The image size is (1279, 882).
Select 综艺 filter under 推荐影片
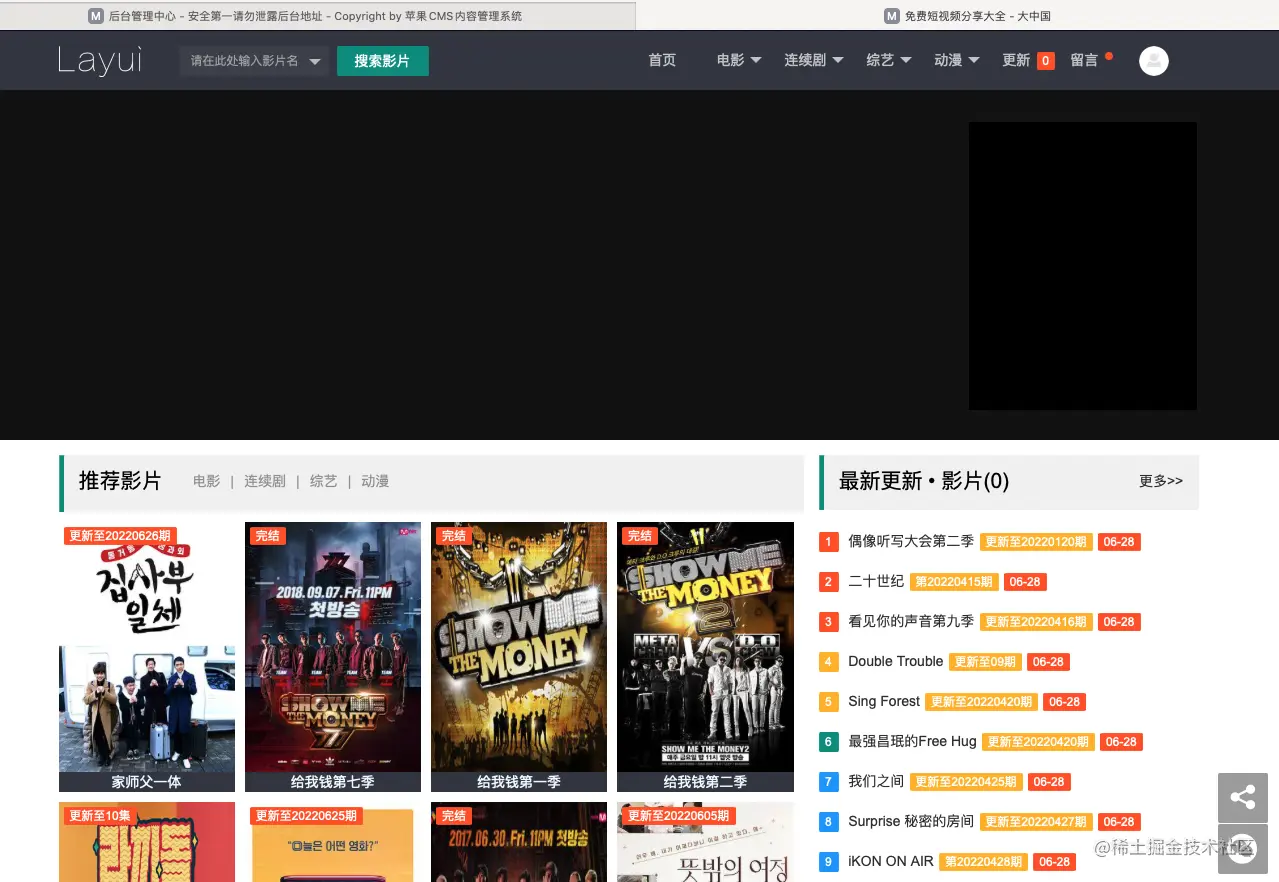pyautogui.click(x=324, y=481)
